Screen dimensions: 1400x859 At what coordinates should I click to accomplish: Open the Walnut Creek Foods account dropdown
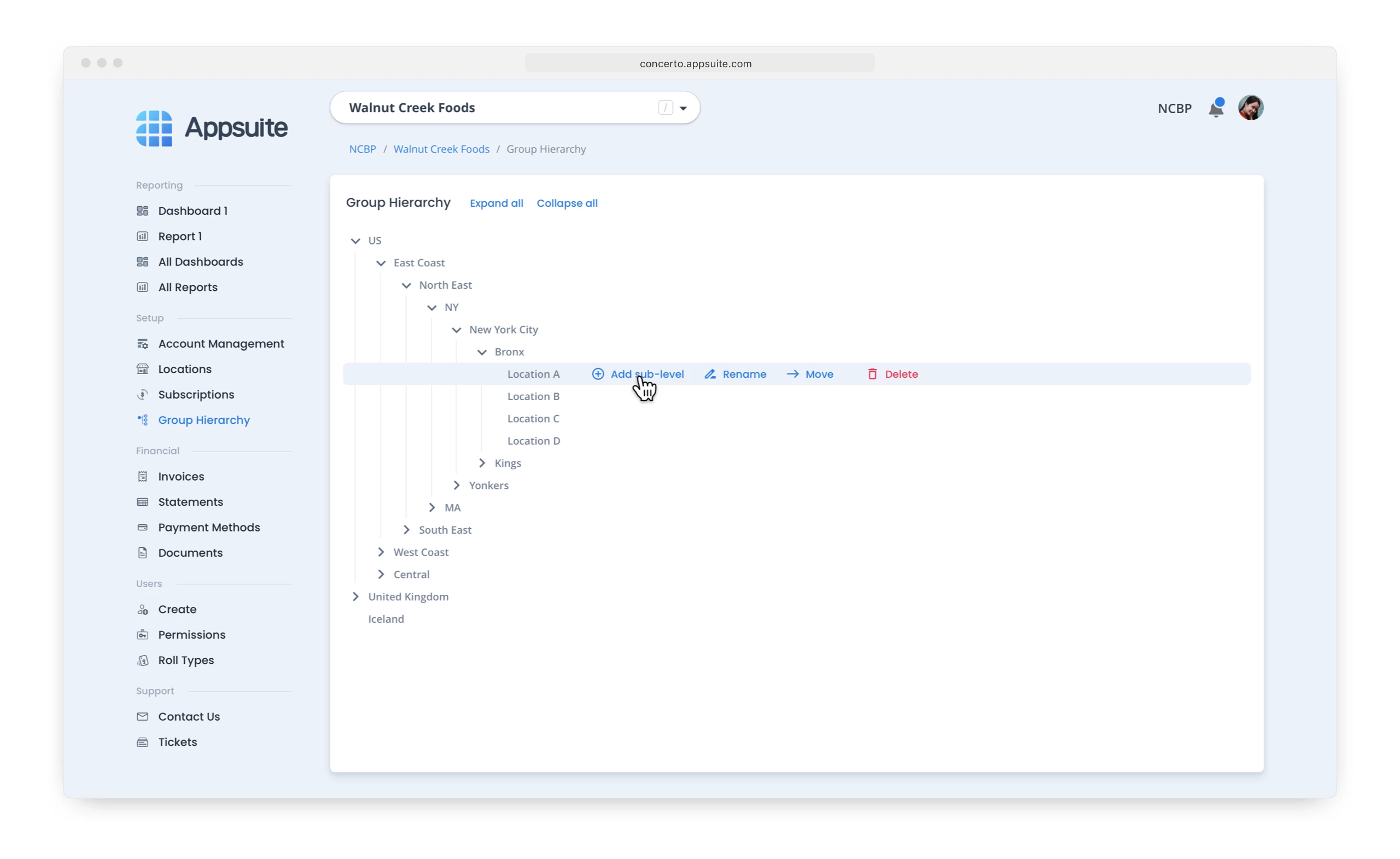point(683,108)
